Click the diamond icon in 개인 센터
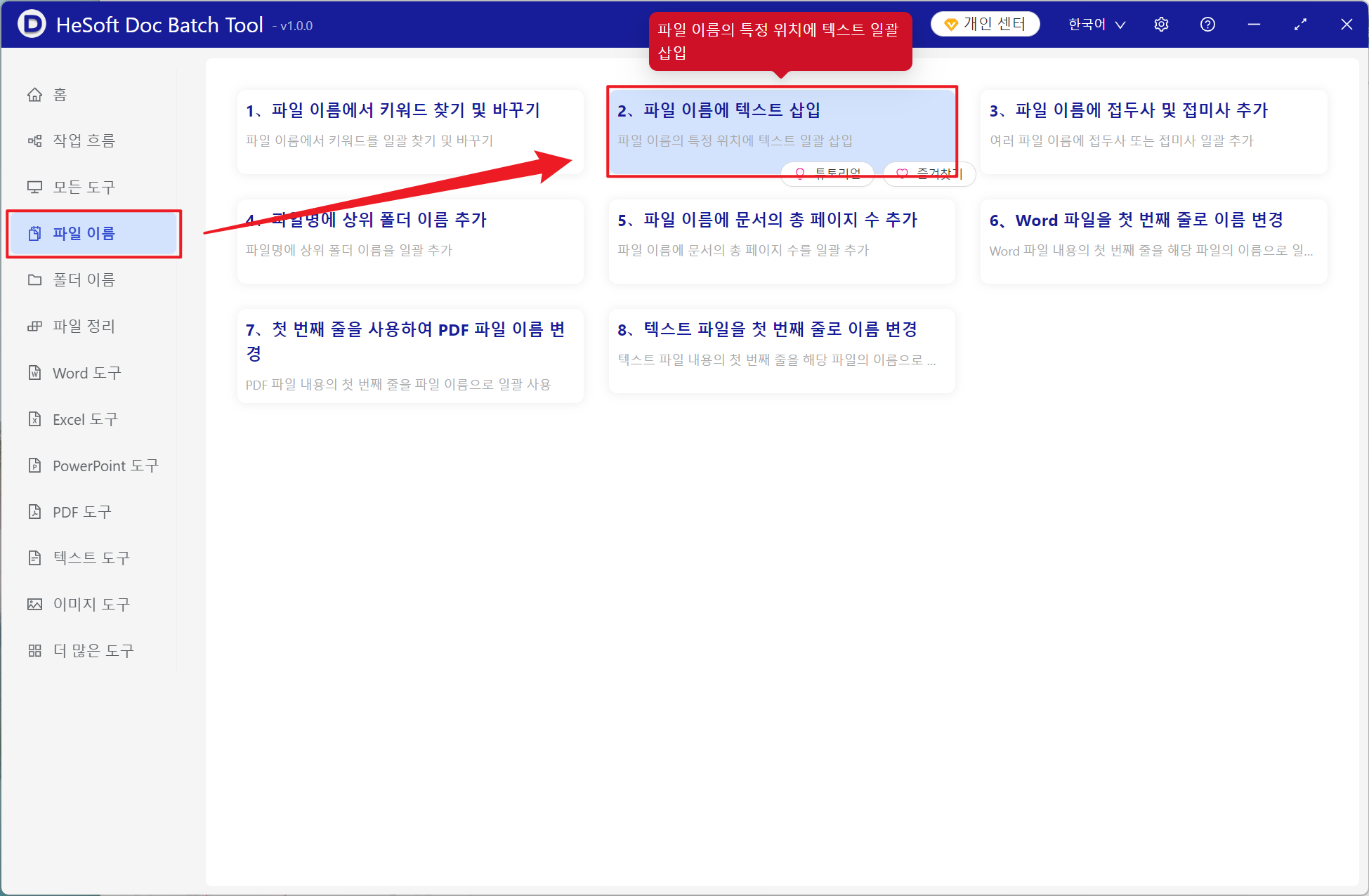1369x896 pixels. tap(951, 25)
